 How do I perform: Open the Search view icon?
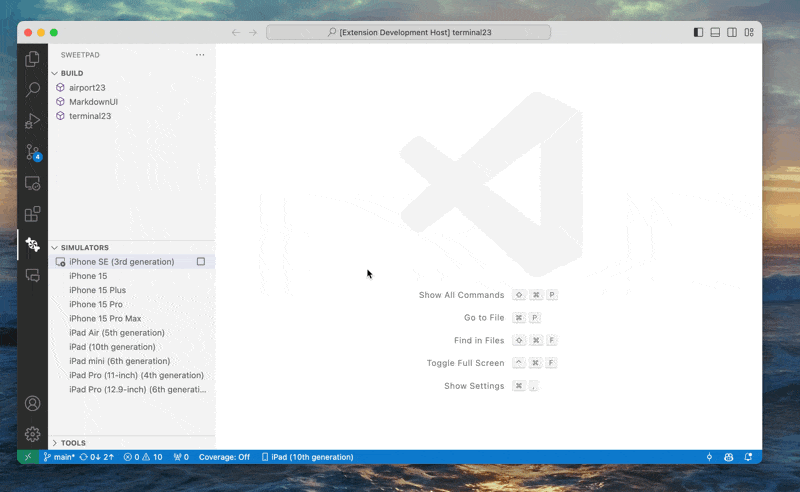coord(33,90)
